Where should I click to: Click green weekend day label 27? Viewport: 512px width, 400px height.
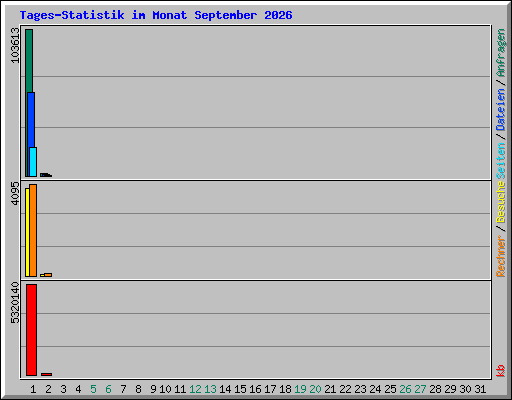tap(420, 389)
